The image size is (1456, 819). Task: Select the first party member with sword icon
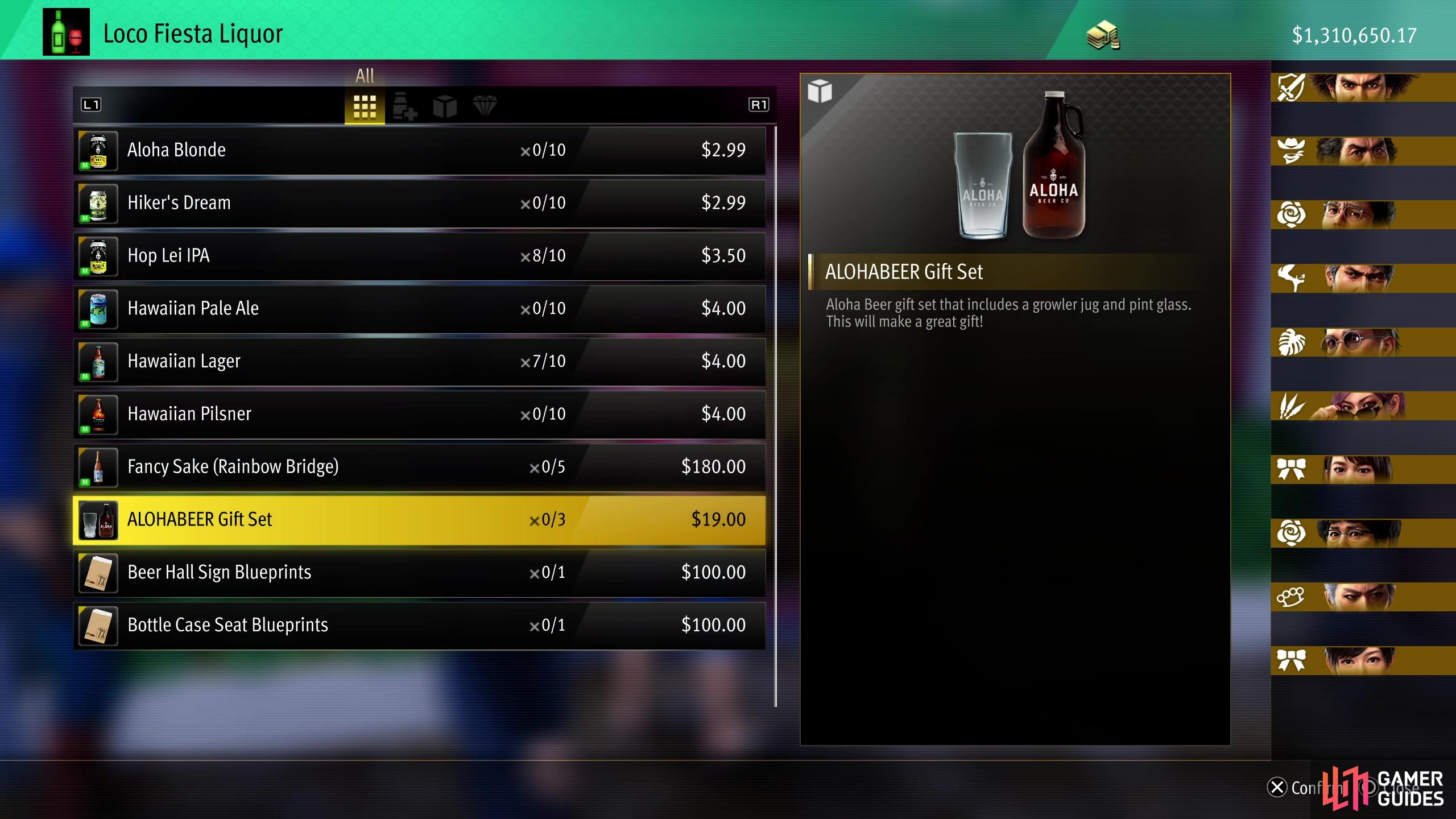point(1363,88)
